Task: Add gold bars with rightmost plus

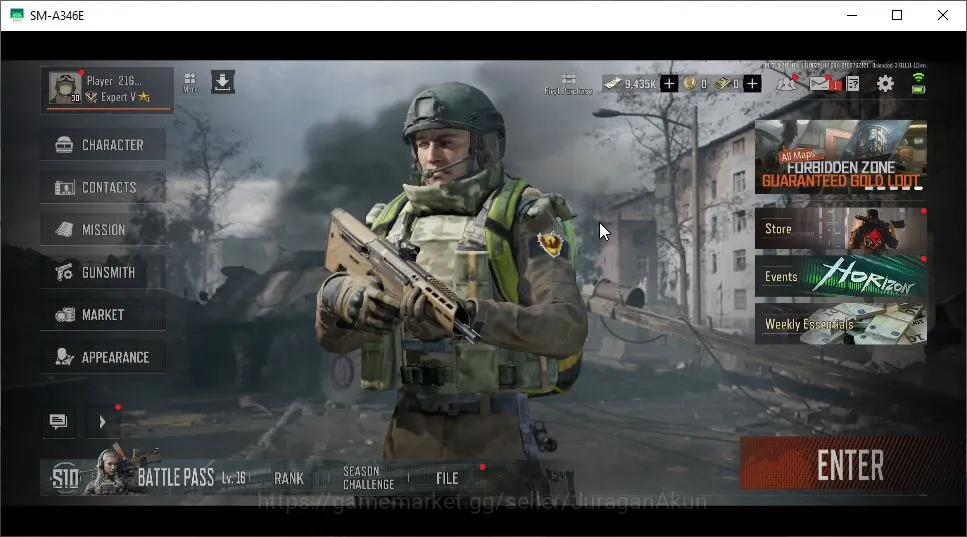Action: (x=752, y=83)
